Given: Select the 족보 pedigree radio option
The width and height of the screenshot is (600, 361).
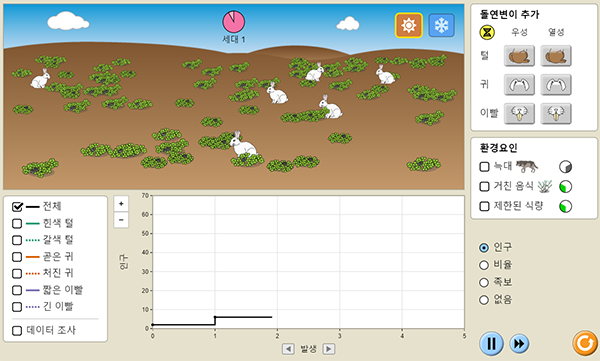Looking at the screenshot, I should pos(484,283).
